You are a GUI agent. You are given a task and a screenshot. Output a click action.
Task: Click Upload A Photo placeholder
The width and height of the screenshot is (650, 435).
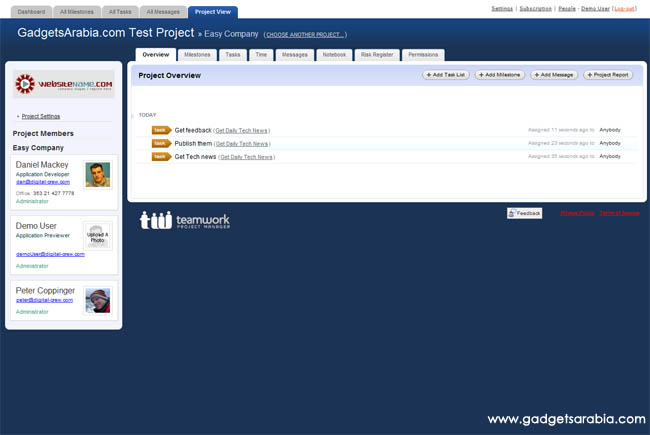click(97, 237)
